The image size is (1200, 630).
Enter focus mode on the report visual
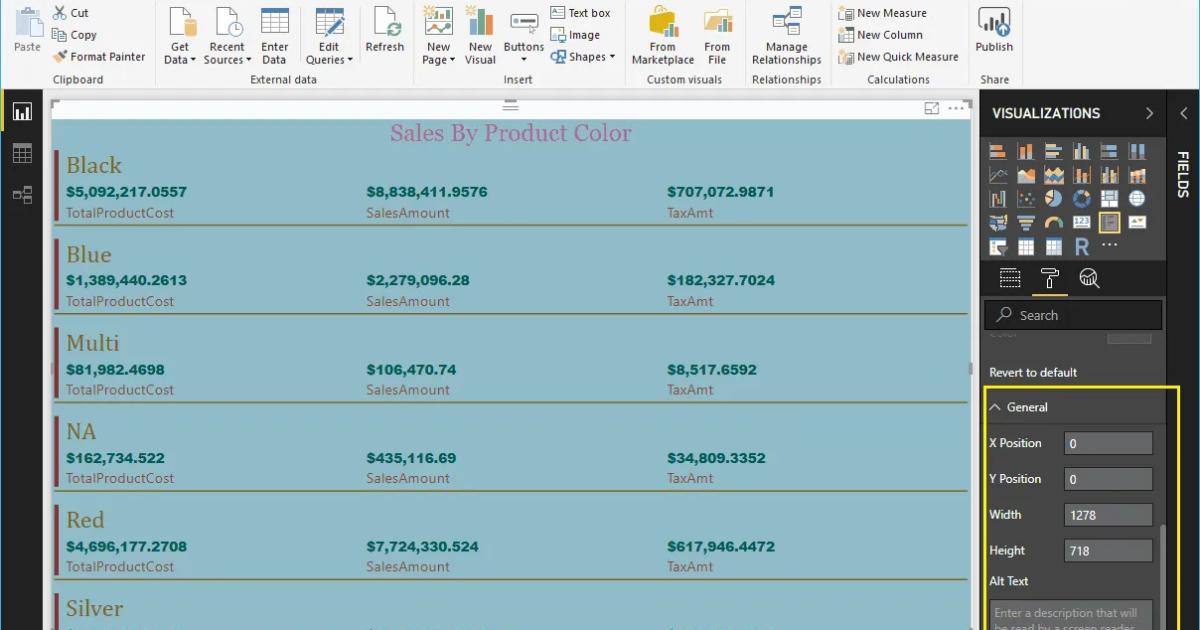click(x=932, y=107)
